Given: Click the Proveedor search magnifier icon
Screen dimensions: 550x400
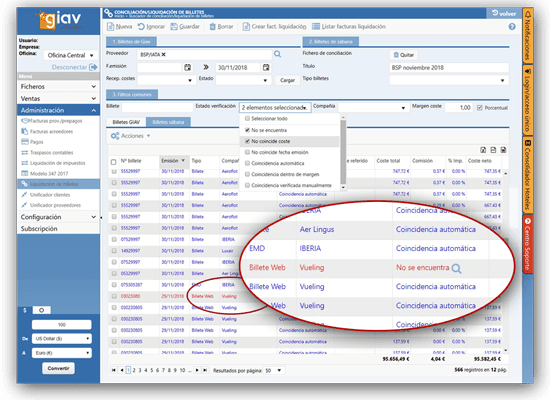Looking at the screenshot, I should click(x=277, y=54).
